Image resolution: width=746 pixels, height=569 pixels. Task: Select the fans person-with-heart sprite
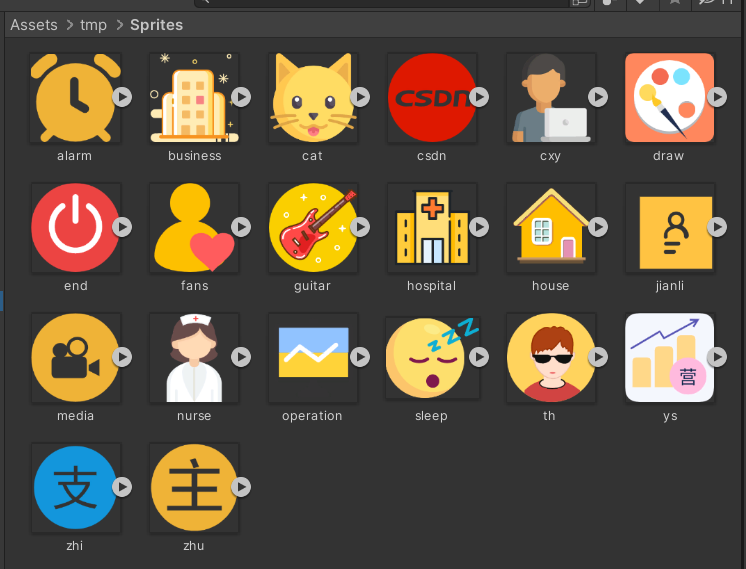(194, 227)
